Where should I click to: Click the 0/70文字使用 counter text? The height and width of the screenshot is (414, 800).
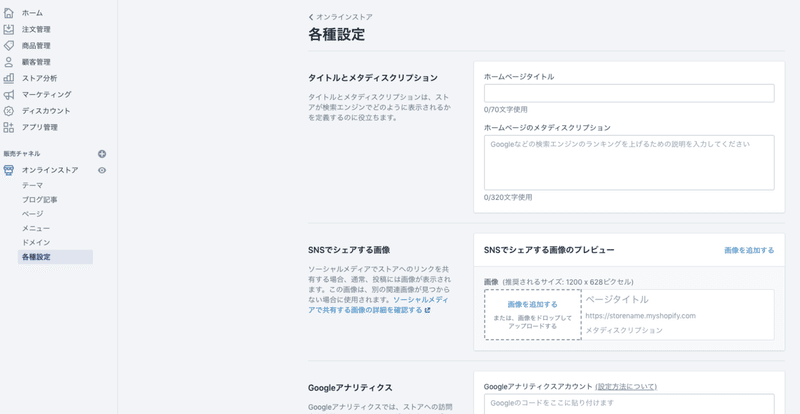coord(506,109)
